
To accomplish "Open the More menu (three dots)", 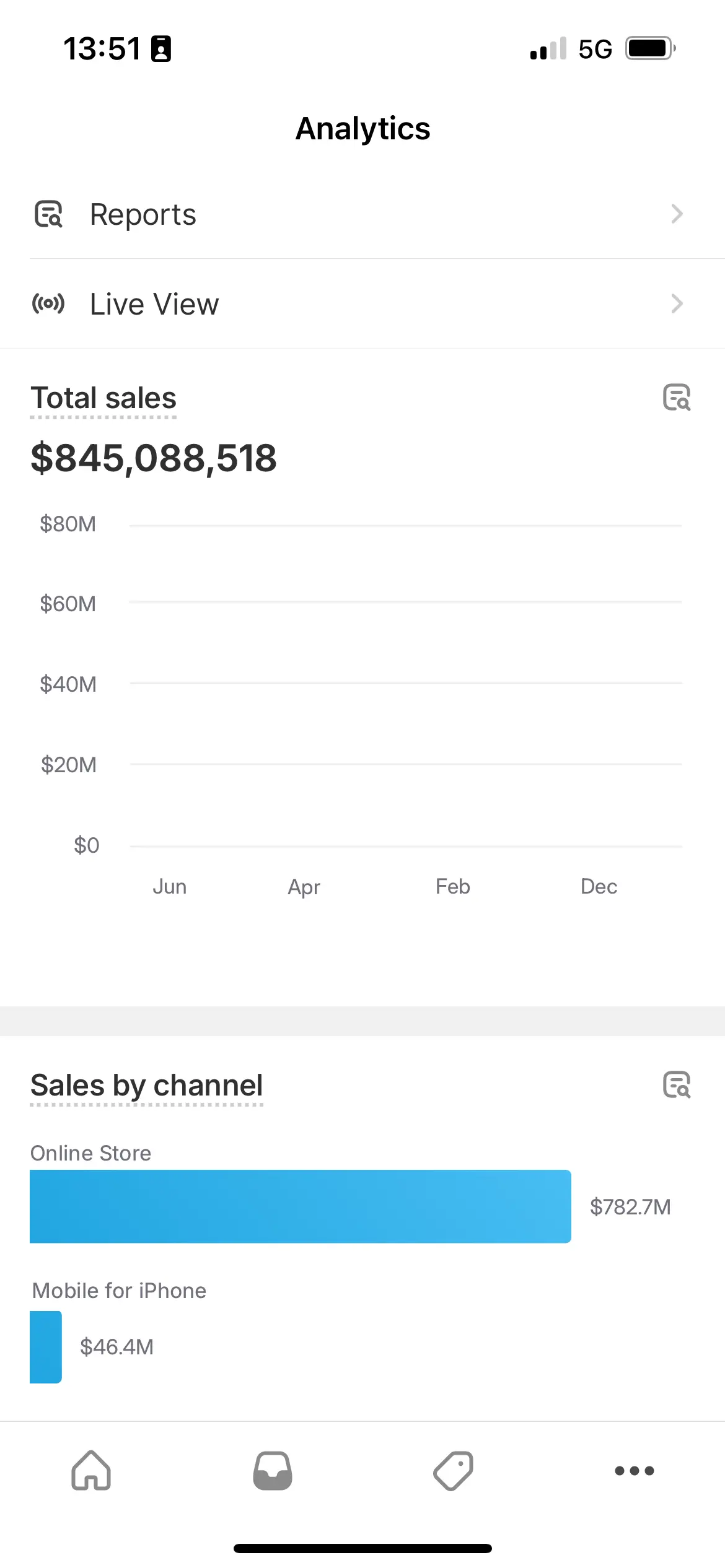I will [x=634, y=1470].
